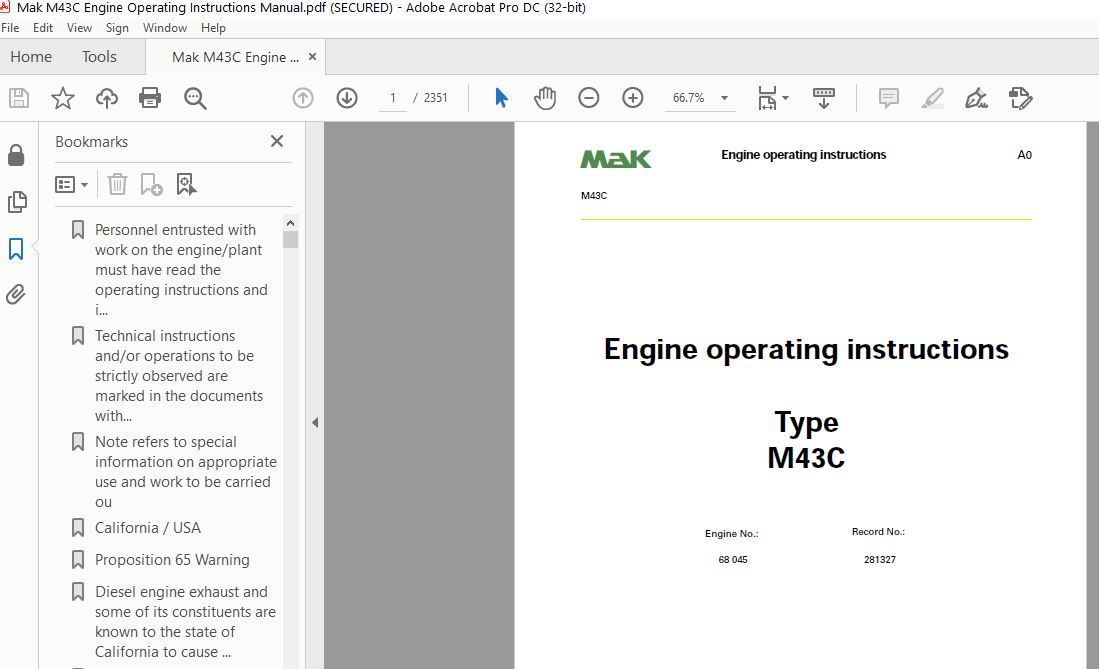Click the 'Engine operating instructions' page title

[x=806, y=349]
